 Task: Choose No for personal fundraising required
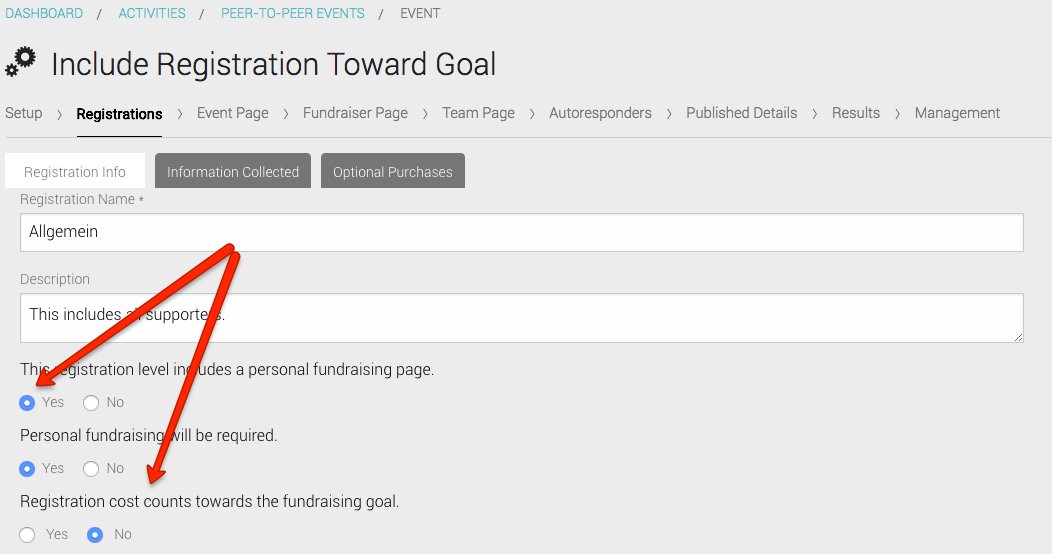[x=91, y=468]
